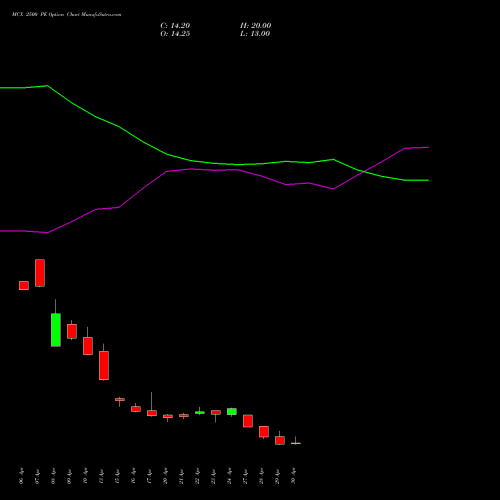Screen dimensions: 500x500
Task: Click where green and purple lines cross
Action: coord(364,172)
